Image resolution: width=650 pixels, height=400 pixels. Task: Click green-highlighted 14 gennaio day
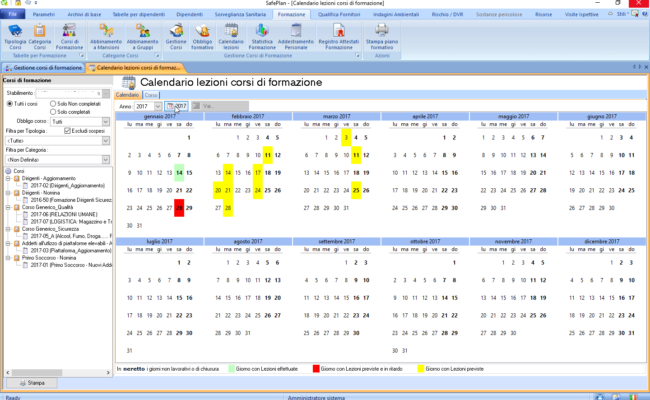[x=179, y=173]
